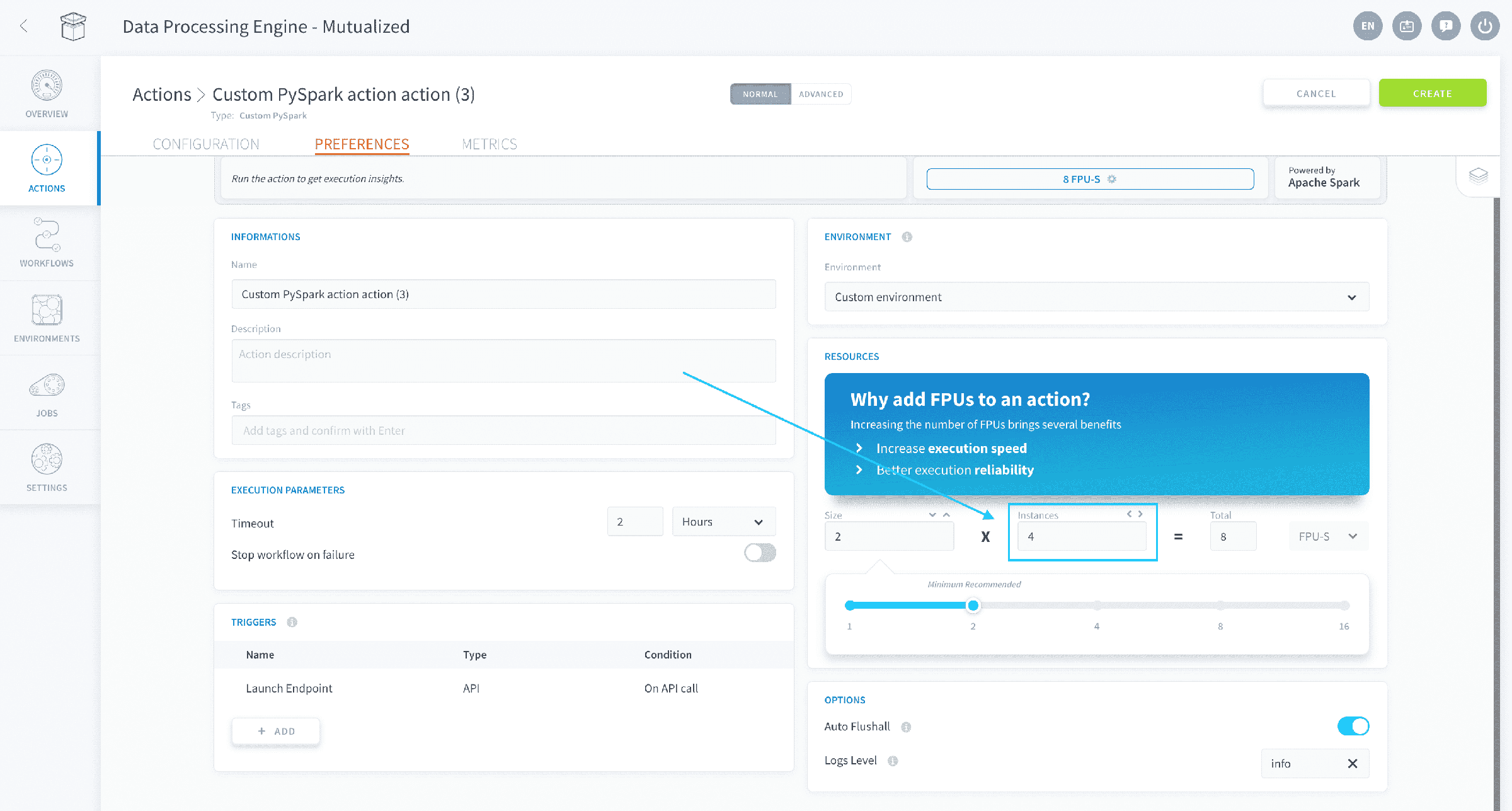Viewport: 1512px width, 811px height.
Task: Click the CANCEL button
Action: pos(1316,93)
